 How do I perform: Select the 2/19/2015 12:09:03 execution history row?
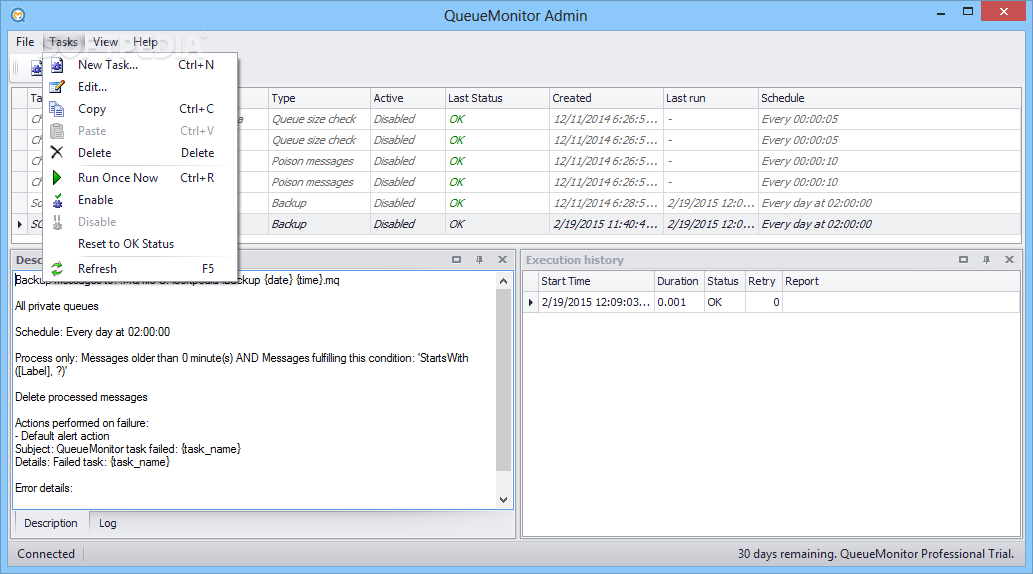tap(771, 302)
